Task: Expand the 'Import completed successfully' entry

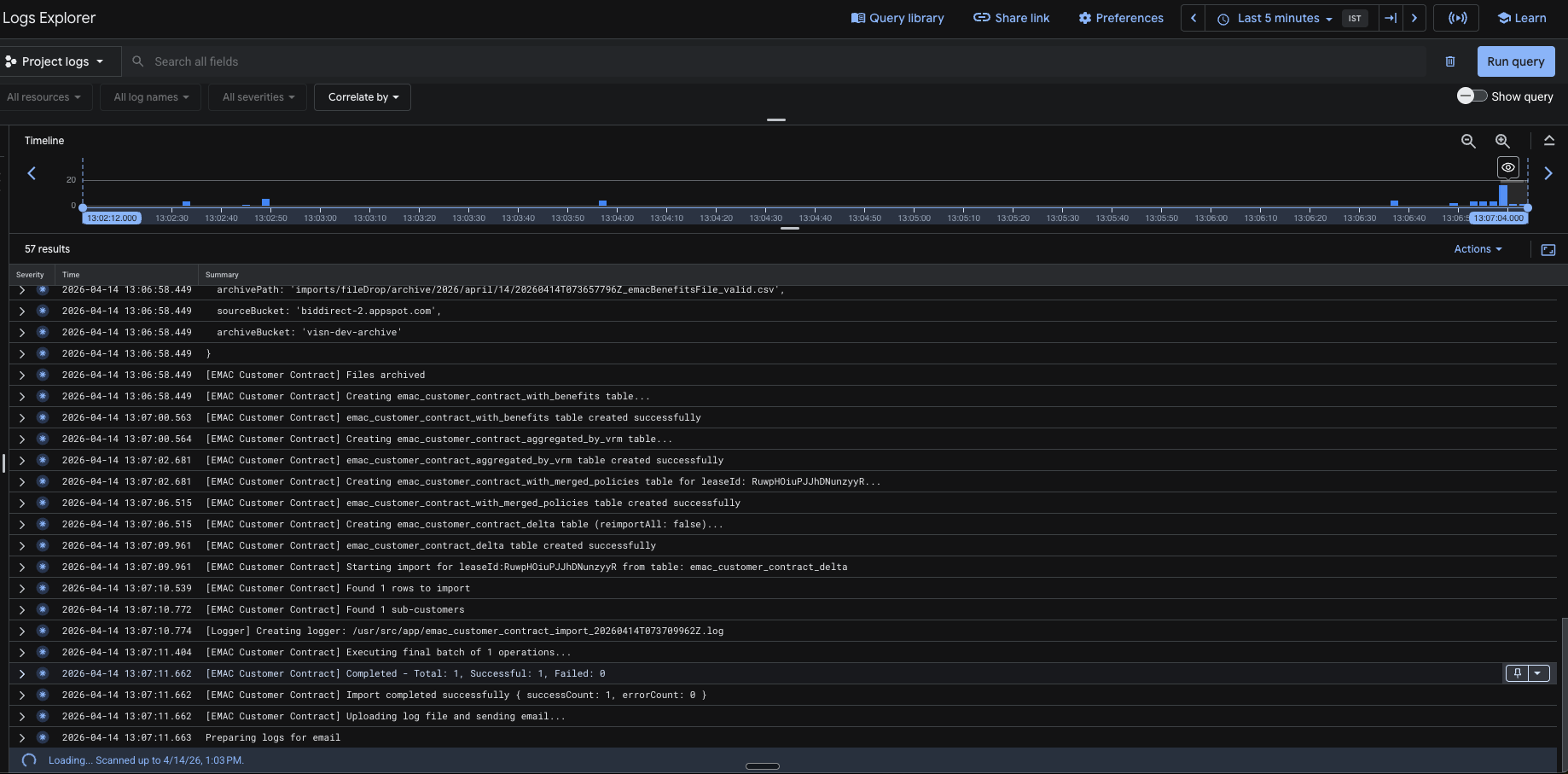Action: 22,695
